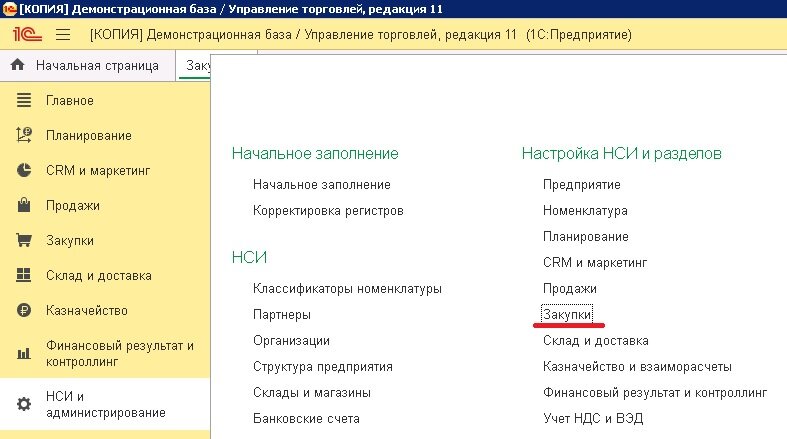Click the Планирование chart icon
The width and height of the screenshot is (787, 439).
click(24, 135)
